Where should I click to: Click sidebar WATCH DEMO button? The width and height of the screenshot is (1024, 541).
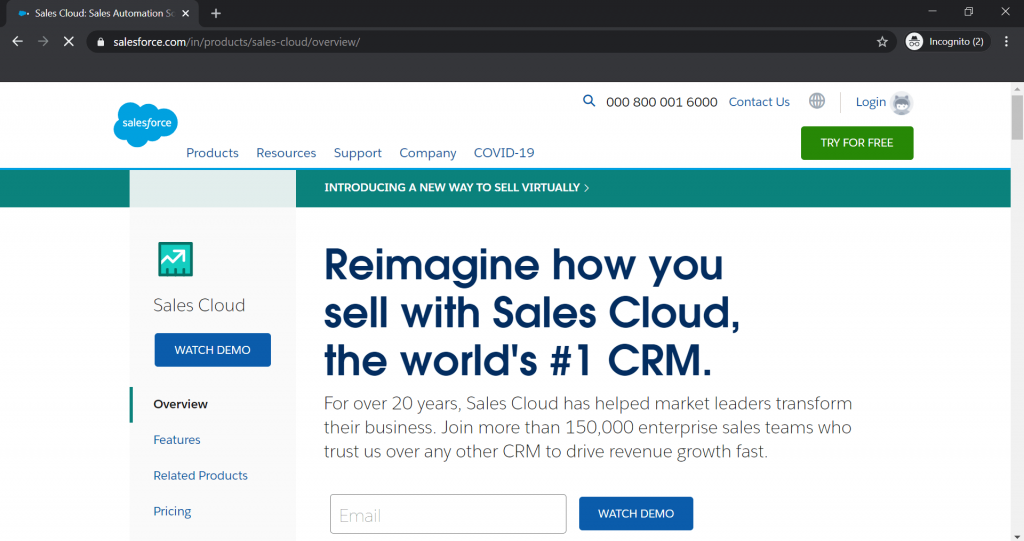pyautogui.click(x=212, y=350)
